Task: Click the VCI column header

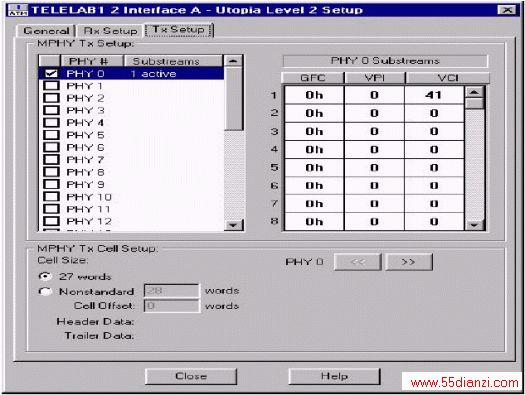Action: click(x=448, y=78)
